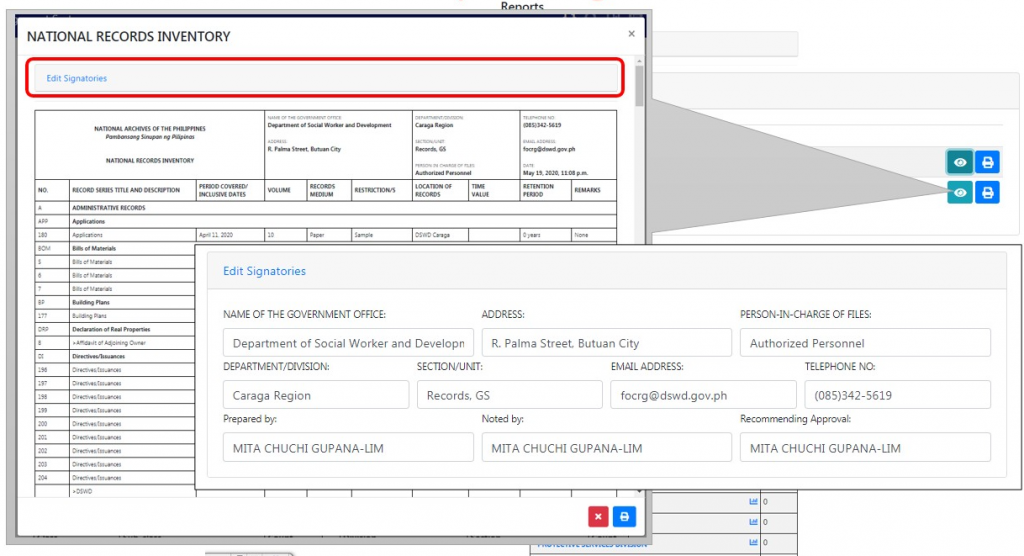Close the National Records Inventory modal via the × icon

coord(632,34)
